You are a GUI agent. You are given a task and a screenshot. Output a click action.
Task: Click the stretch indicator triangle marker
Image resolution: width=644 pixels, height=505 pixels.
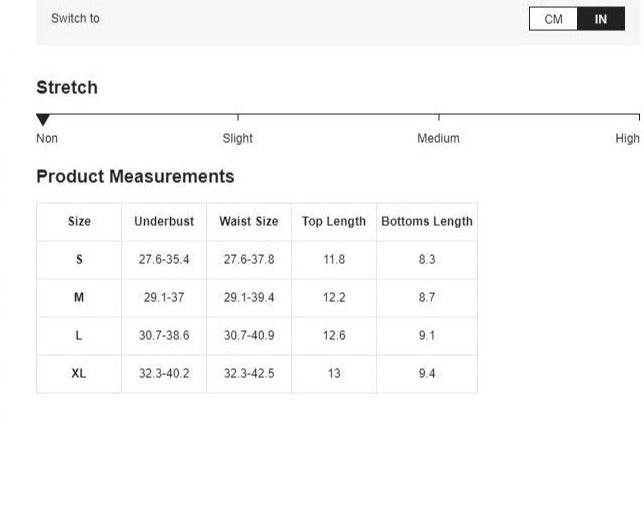[x=43, y=120]
